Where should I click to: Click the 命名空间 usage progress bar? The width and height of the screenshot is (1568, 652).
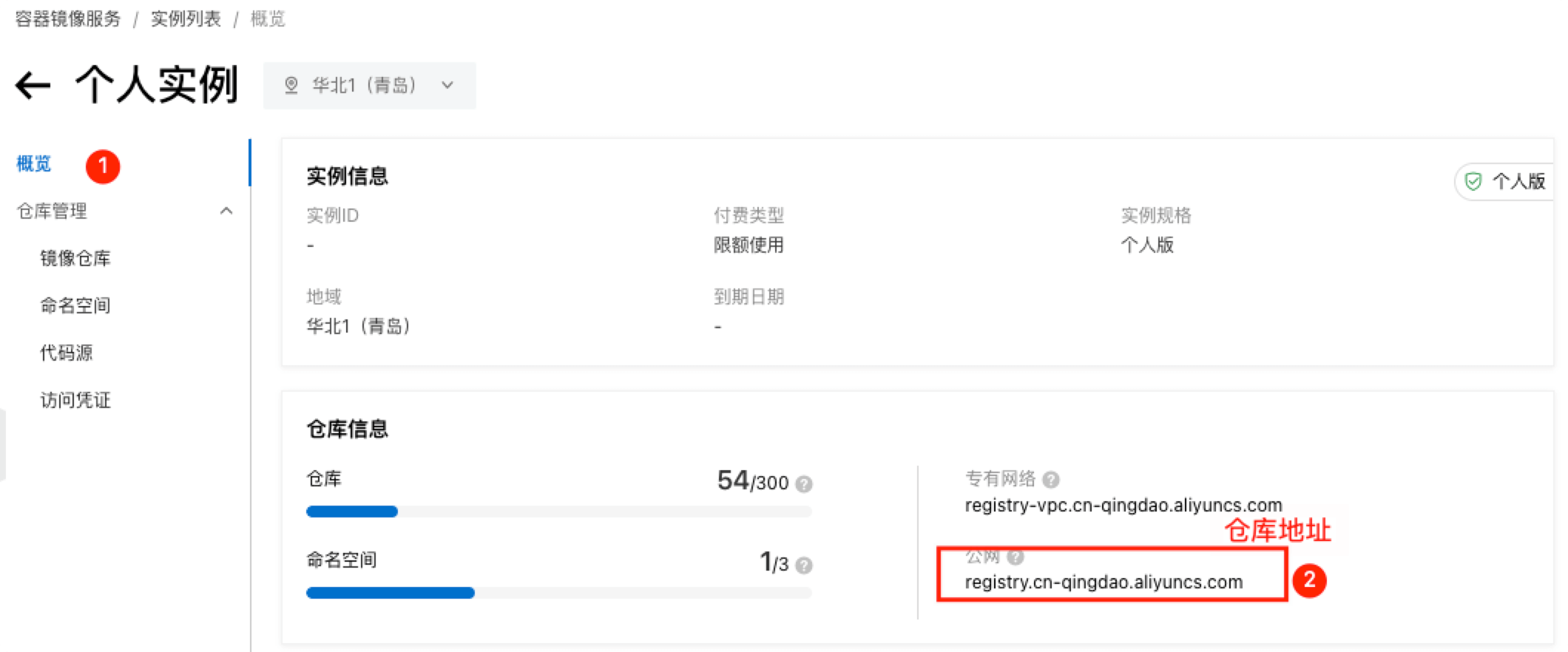pyautogui.click(x=559, y=593)
